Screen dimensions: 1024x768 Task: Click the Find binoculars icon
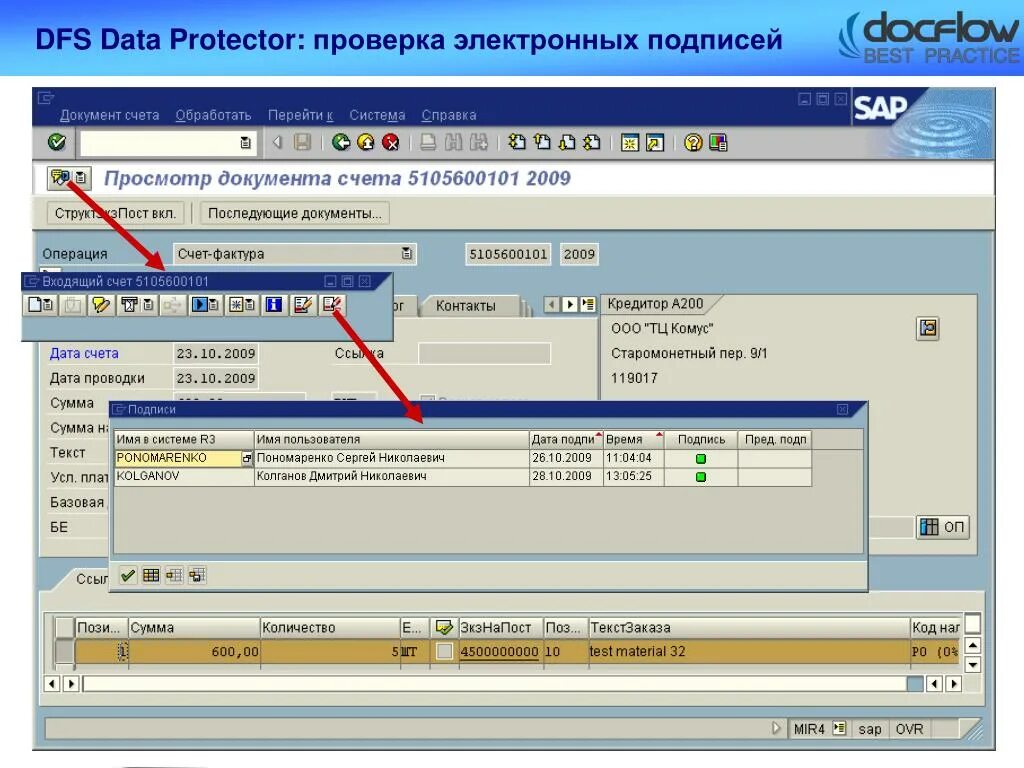point(453,142)
